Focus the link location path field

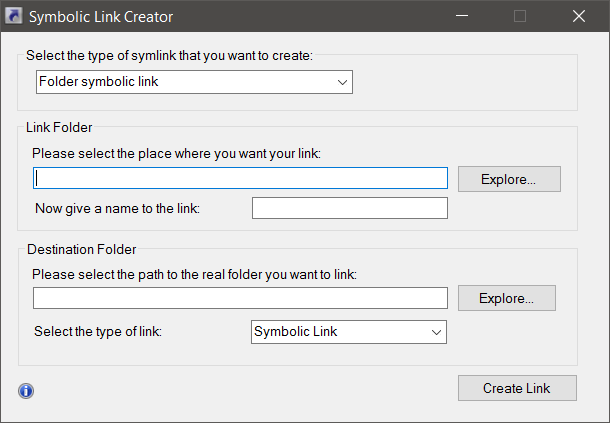240,178
